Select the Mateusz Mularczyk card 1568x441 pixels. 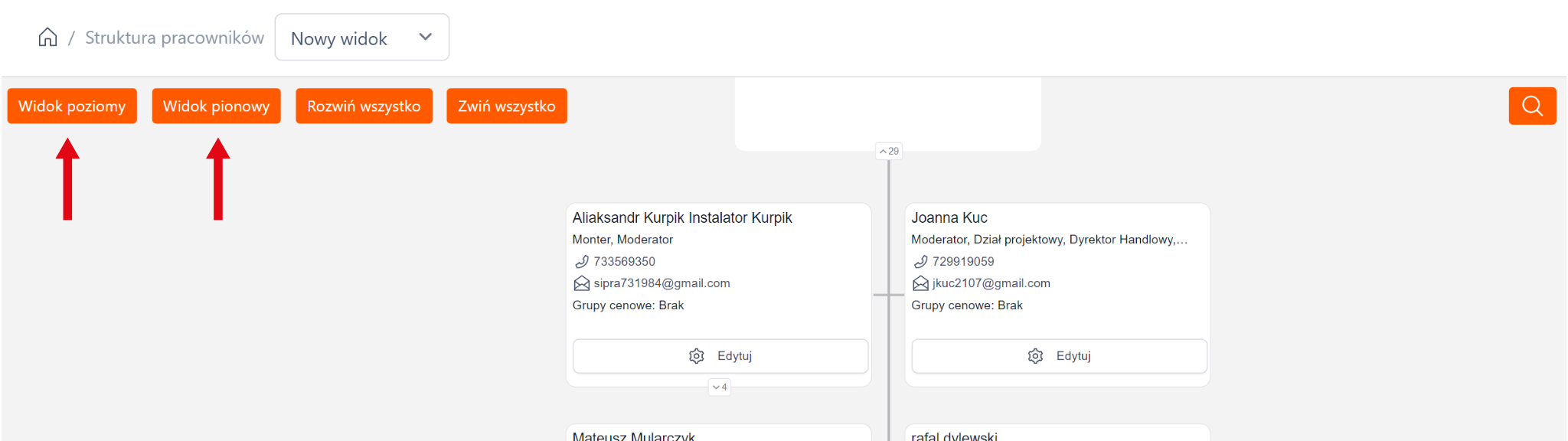point(718,434)
